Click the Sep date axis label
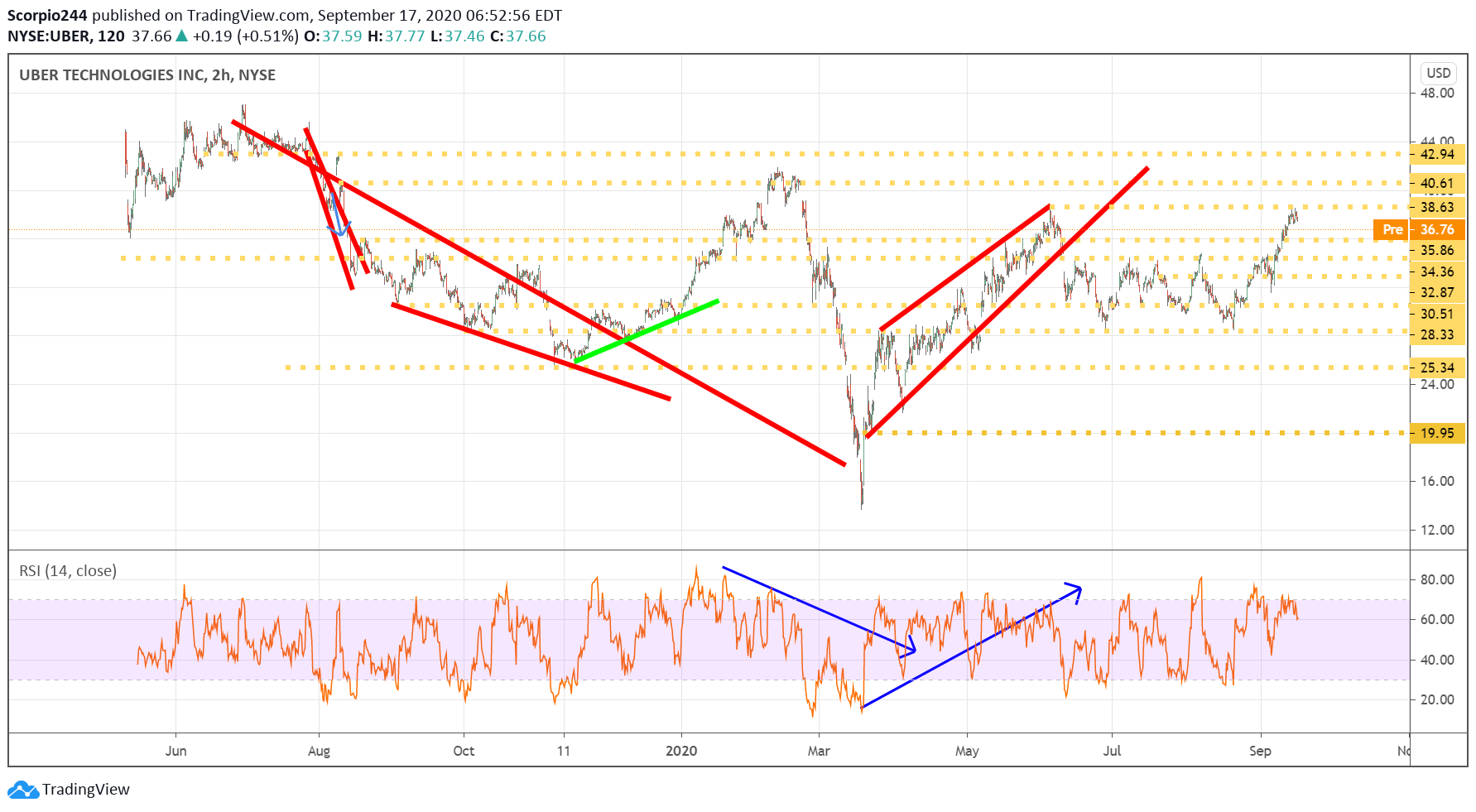1476x812 pixels. [1260, 751]
